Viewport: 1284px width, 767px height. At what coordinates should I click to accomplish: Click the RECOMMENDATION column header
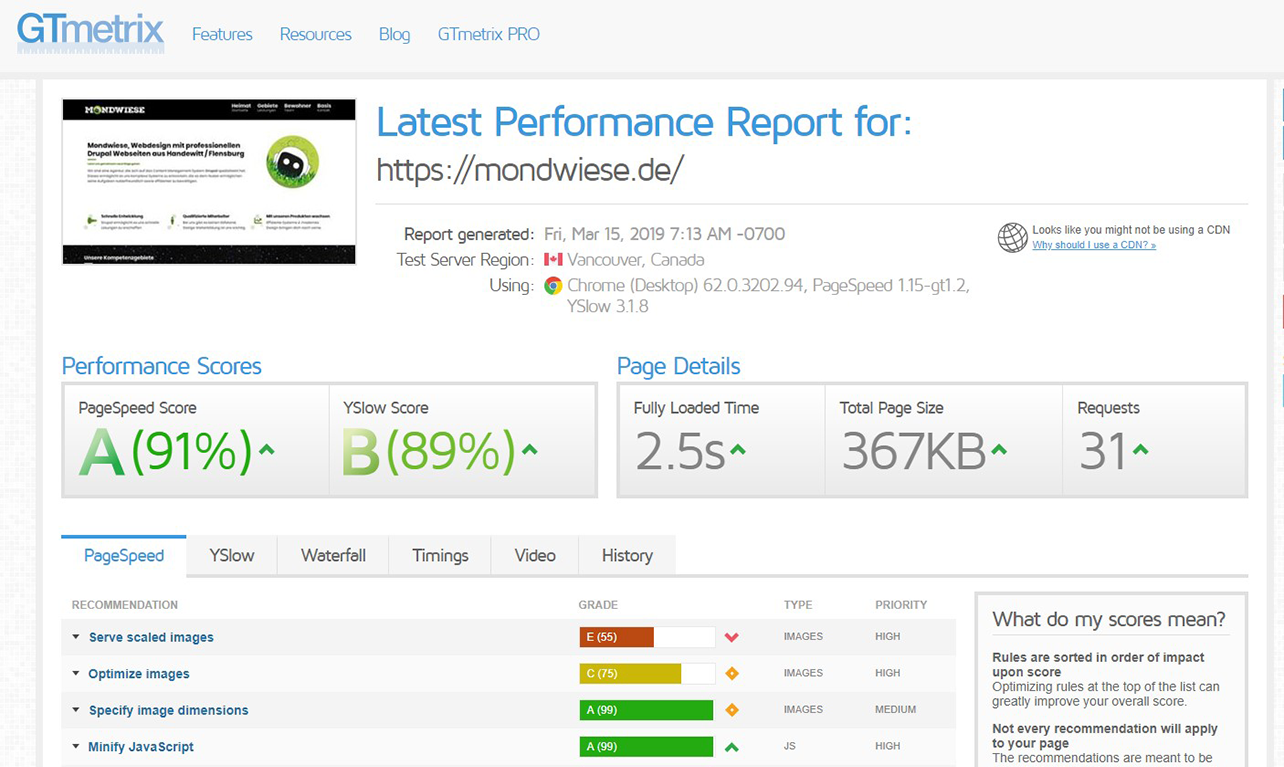point(125,605)
